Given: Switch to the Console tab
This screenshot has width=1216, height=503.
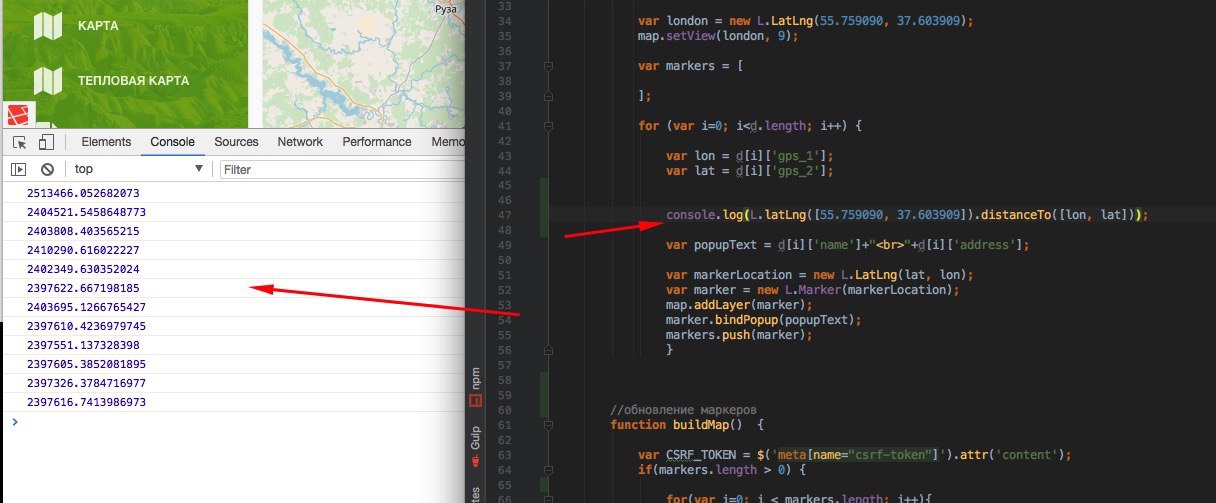Looking at the screenshot, I should (172, 142).
